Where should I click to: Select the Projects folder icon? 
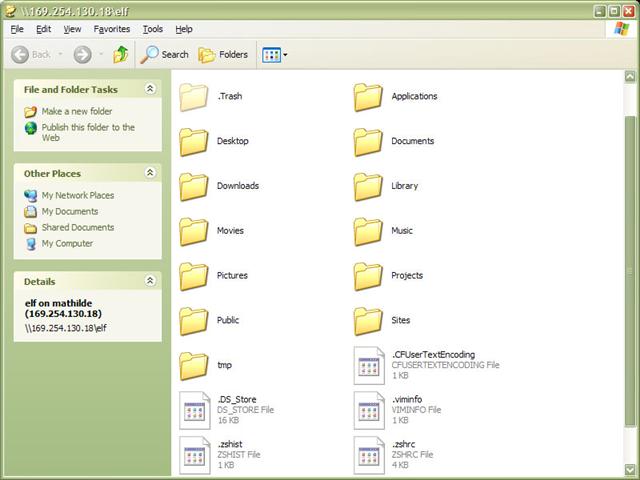pos(368,276)
